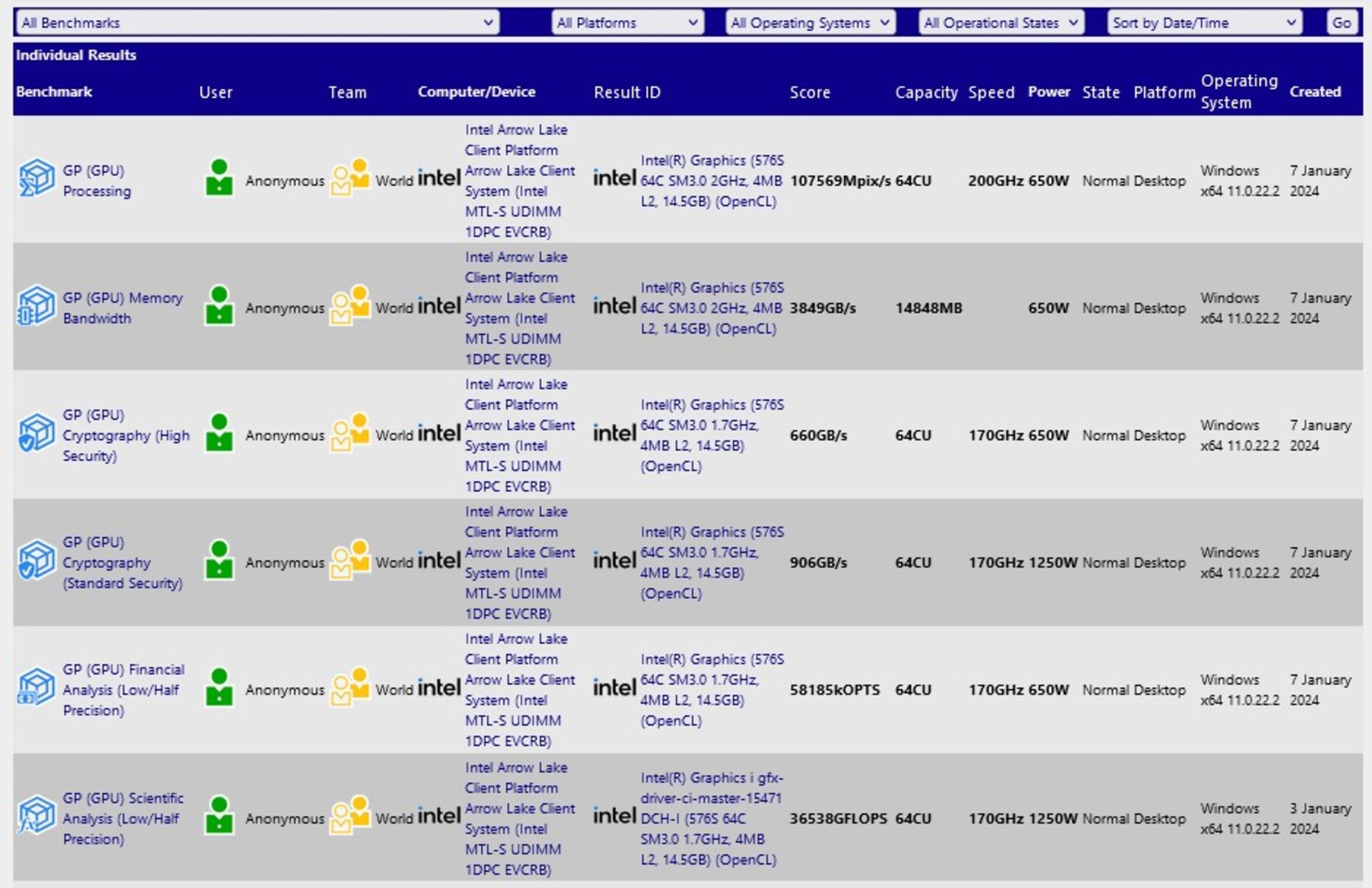Screen dimensions: 1372x888
Task: Click the GP (GPU) Processing benchmark icon
Action: coord(36,177)
